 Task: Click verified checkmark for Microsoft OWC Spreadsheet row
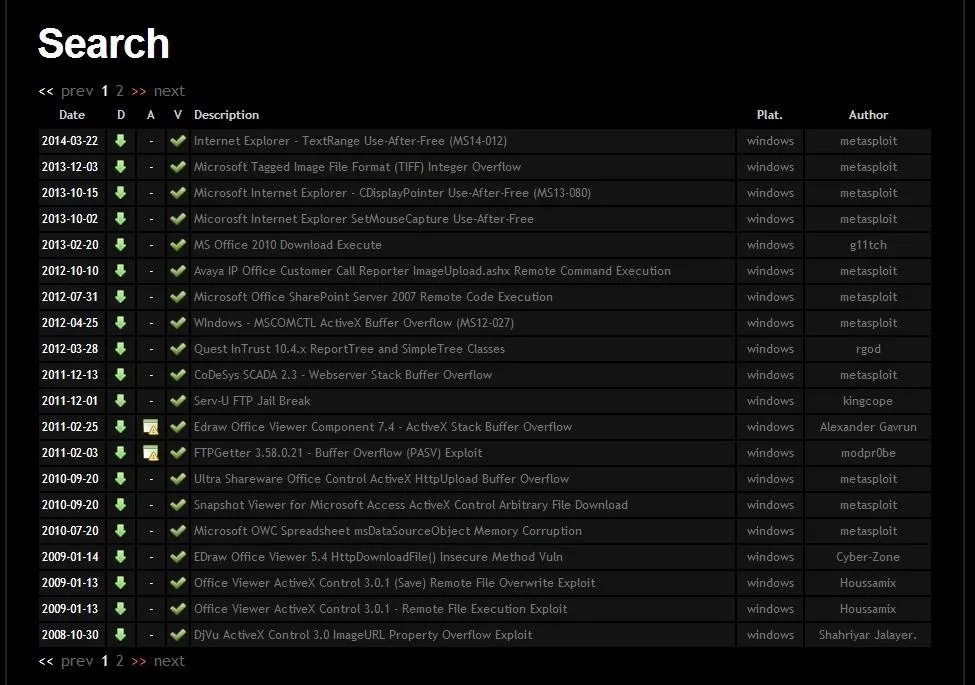(x=178, y=531)
